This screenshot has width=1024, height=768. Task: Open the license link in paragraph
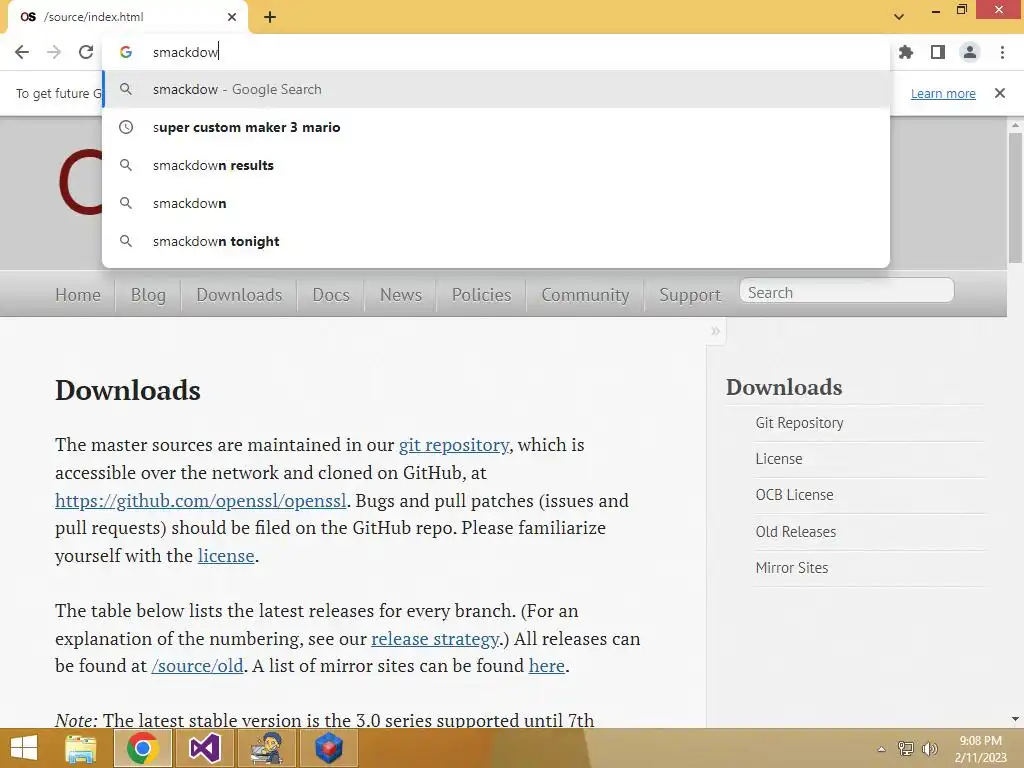click(x=226, y=556)
